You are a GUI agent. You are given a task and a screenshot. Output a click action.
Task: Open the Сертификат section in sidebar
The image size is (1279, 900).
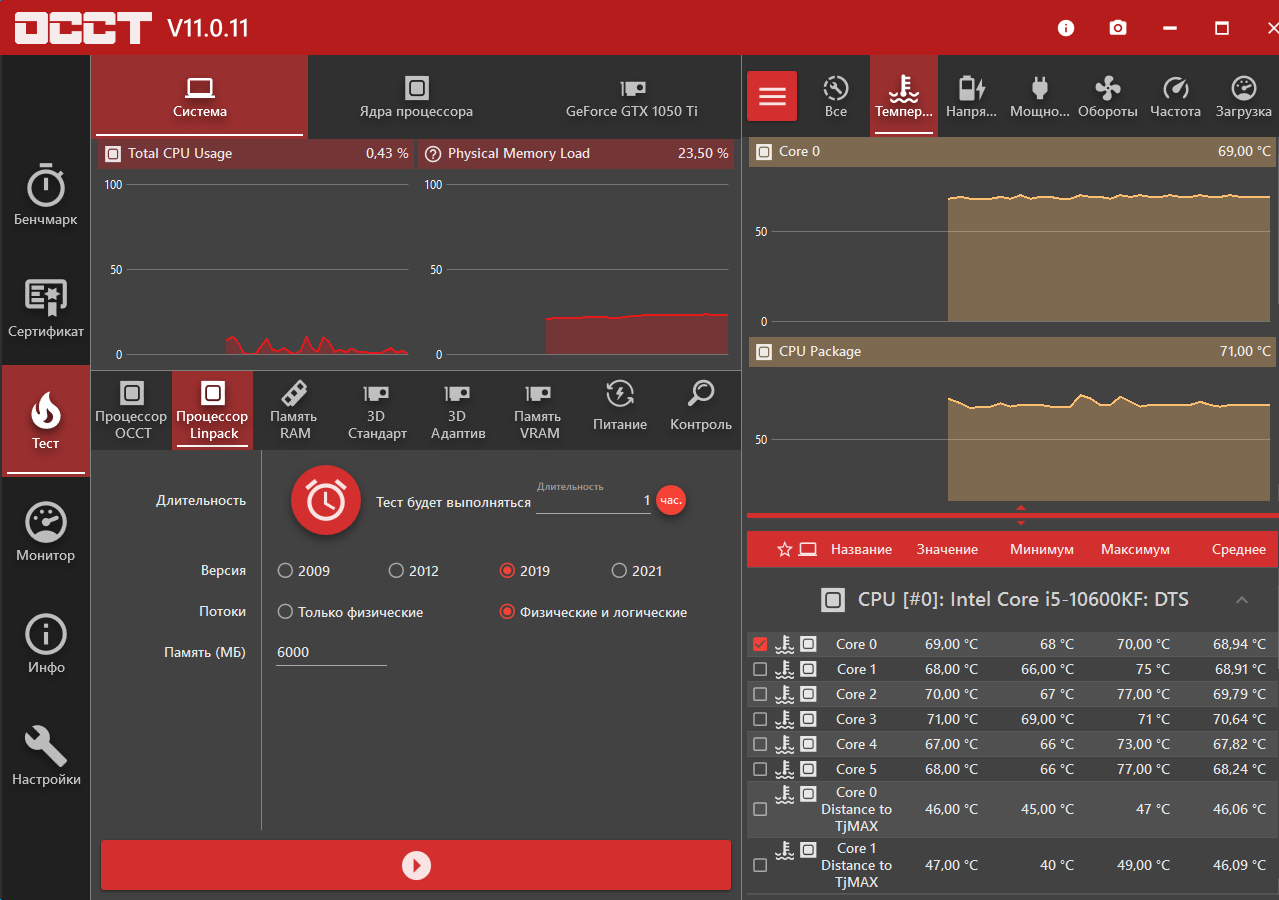pos(45,309)
